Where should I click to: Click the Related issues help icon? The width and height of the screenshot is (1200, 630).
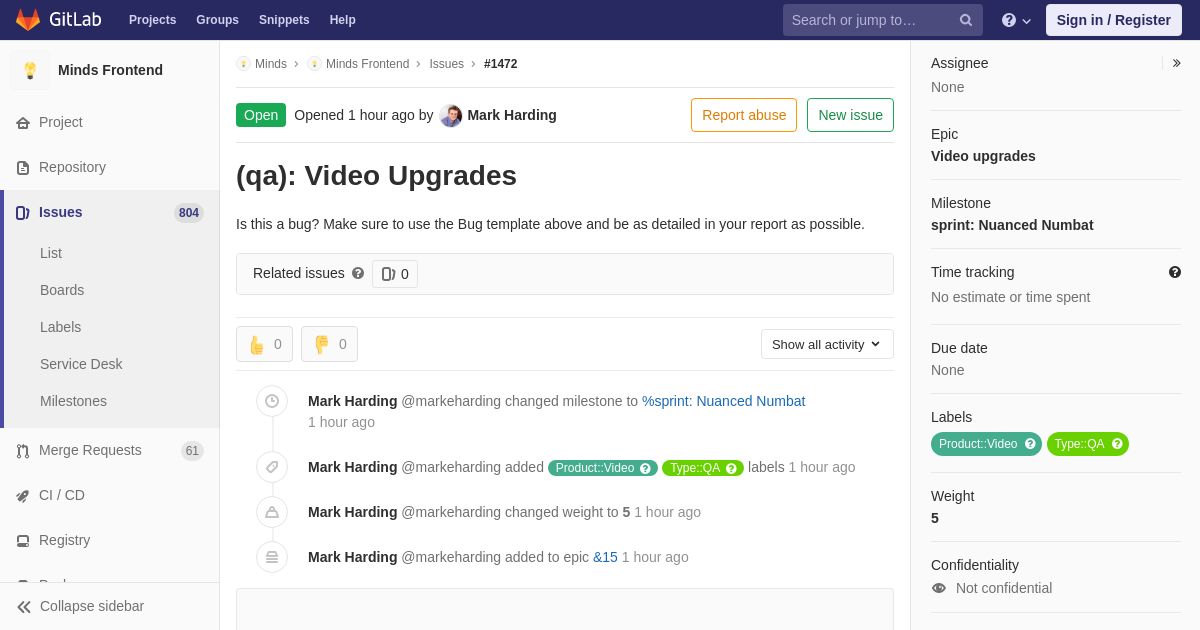coord(358,273)
